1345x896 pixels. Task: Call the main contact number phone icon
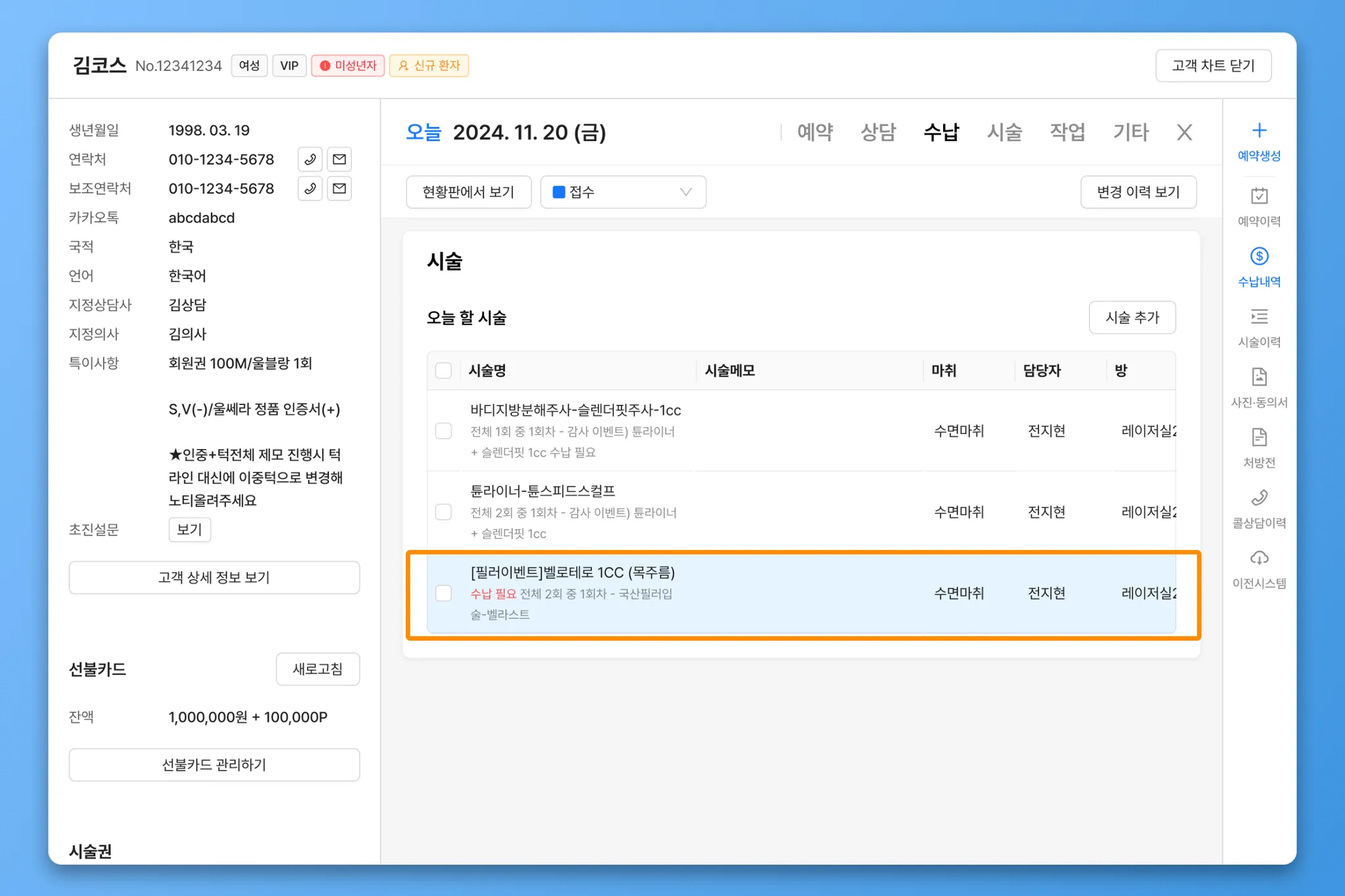[x=310, y=160]
